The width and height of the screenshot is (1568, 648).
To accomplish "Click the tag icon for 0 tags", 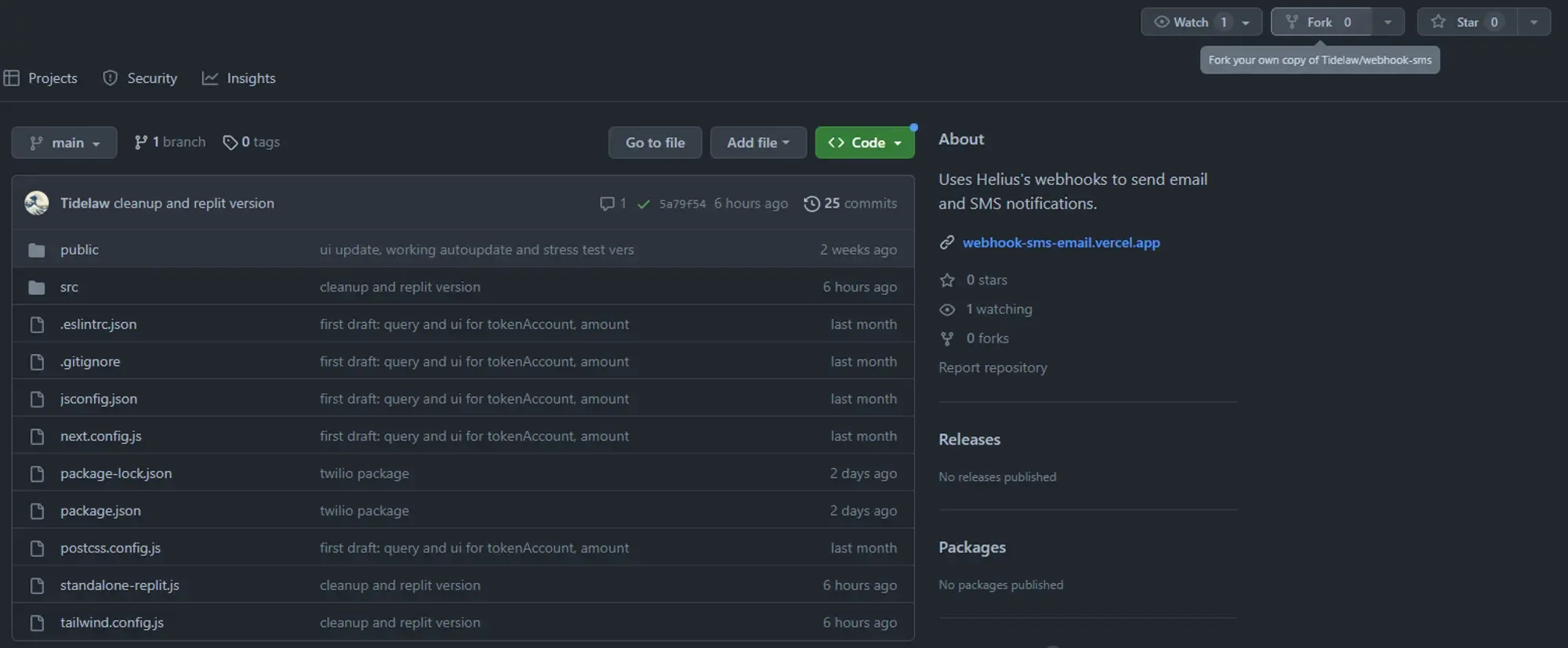I will tap(230, 143).
